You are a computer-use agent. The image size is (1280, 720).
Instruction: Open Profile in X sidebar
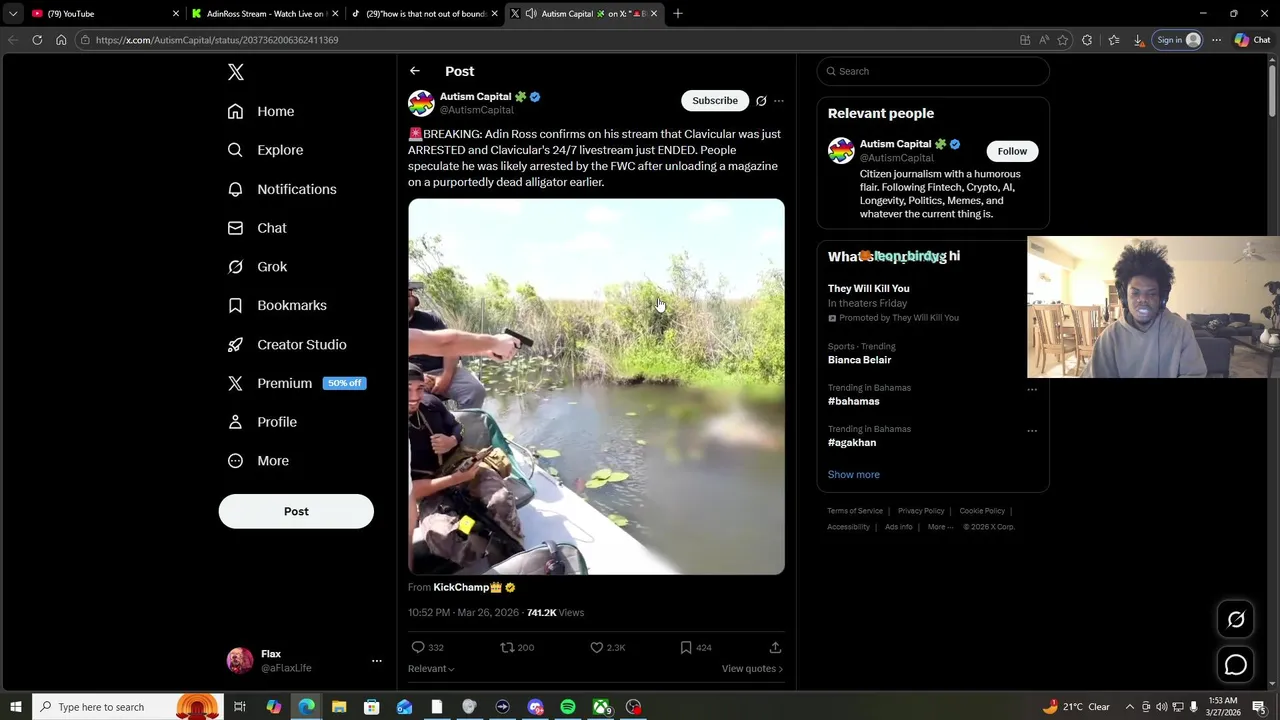[x=262, y=422]
